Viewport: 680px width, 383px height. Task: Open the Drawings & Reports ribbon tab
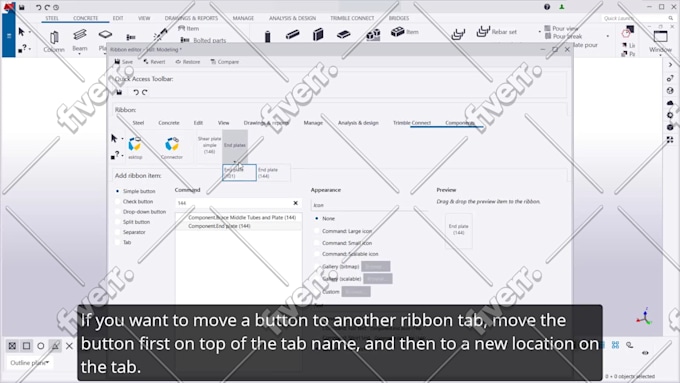191,18
